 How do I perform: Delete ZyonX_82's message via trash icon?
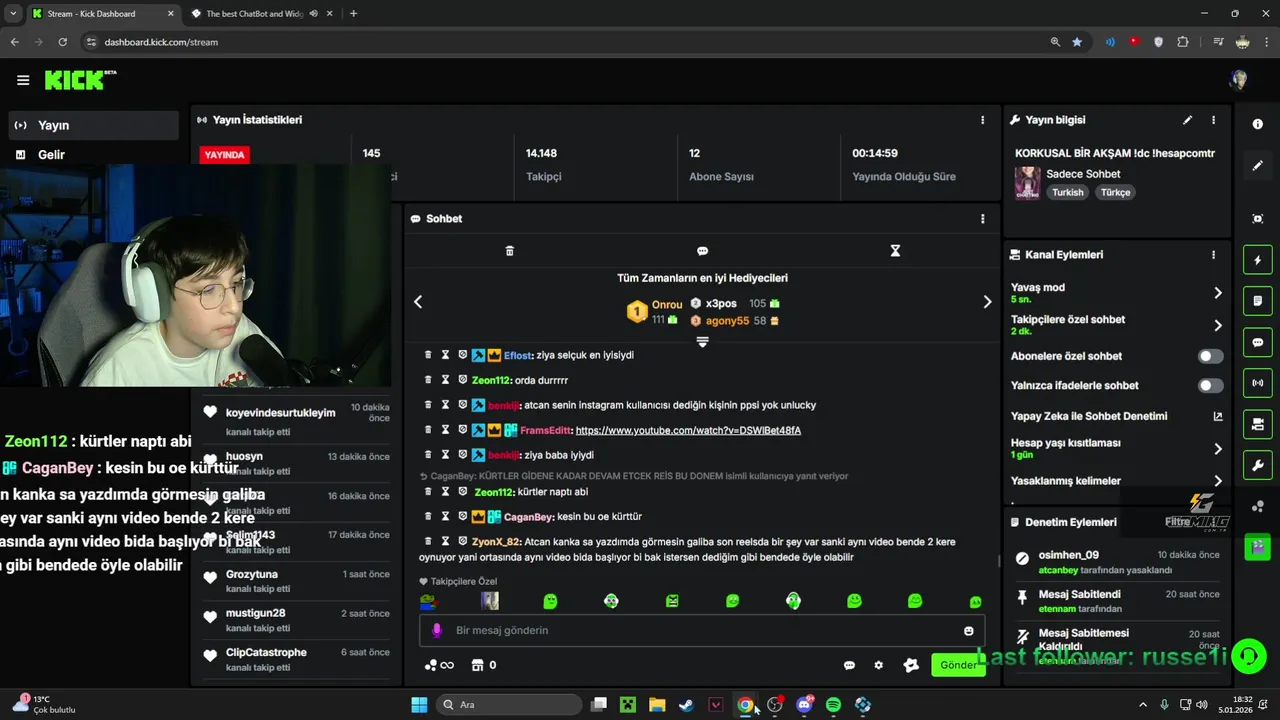pyautogui.click(x=428, y=541)
